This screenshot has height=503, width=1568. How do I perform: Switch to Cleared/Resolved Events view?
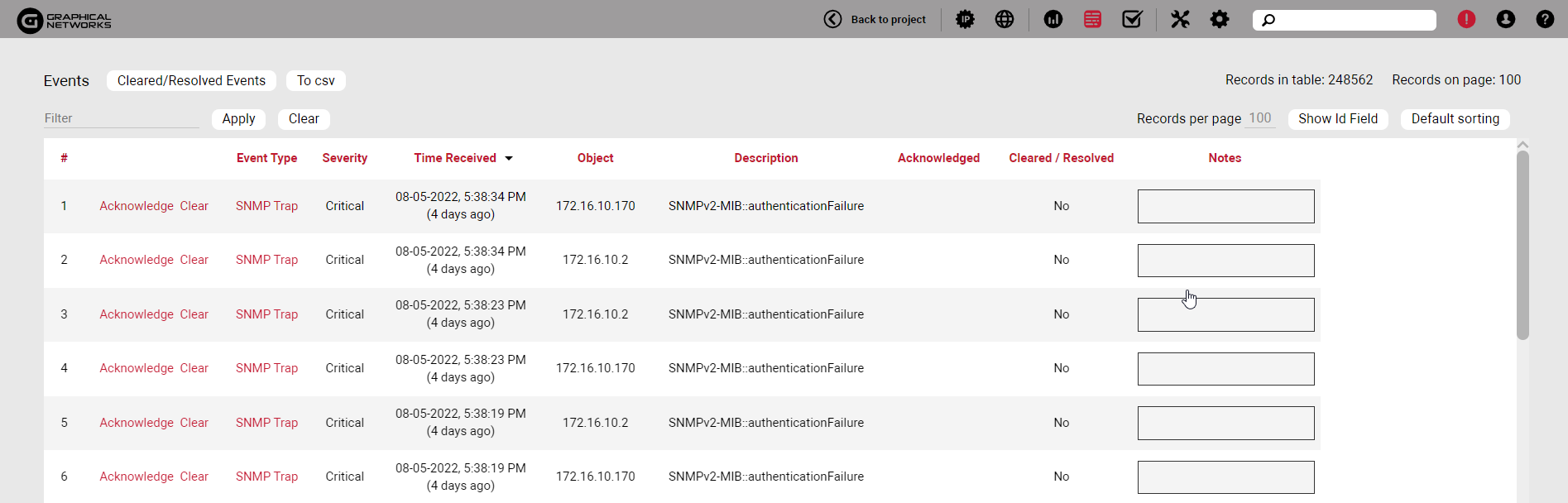191,80
